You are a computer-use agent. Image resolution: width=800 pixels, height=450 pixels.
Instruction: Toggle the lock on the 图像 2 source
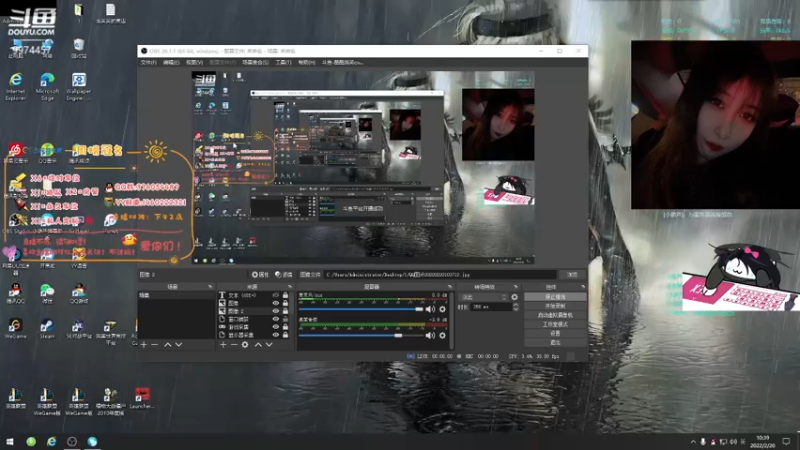pos(285,311)
